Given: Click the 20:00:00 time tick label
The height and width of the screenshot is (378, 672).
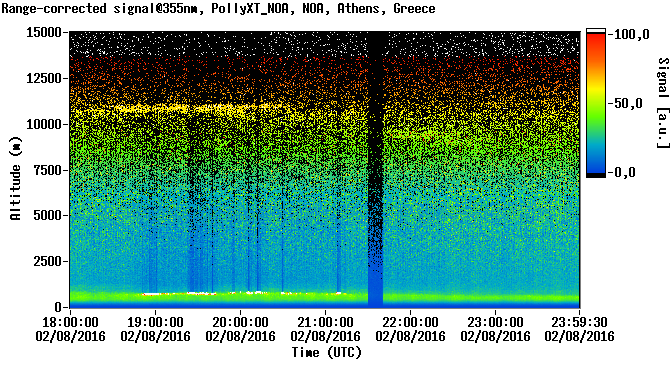Looking at the screenshot, I should click(240, 329).
